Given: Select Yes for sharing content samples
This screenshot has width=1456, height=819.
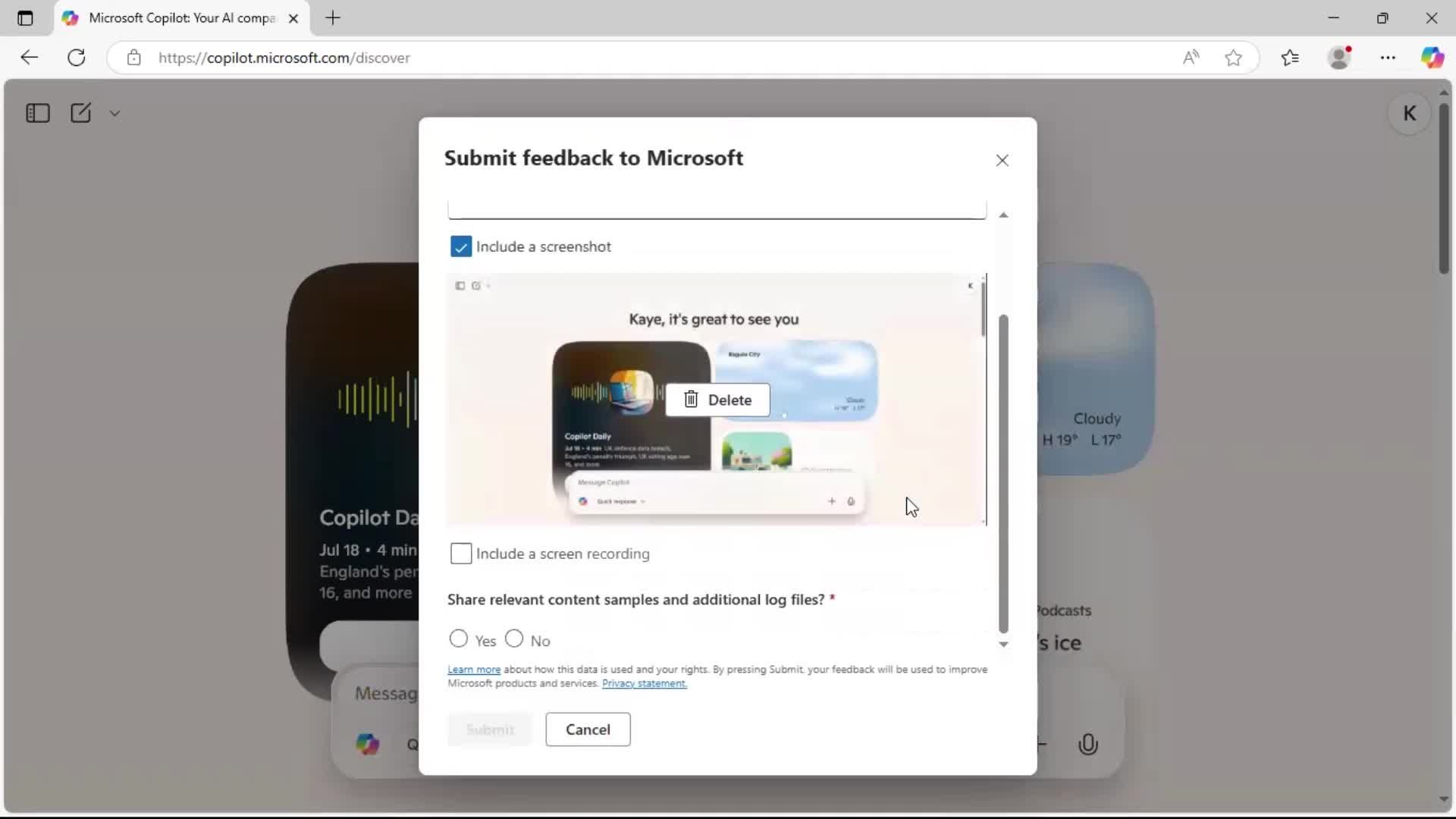Looking at the screenshot, I should point(458,639).
